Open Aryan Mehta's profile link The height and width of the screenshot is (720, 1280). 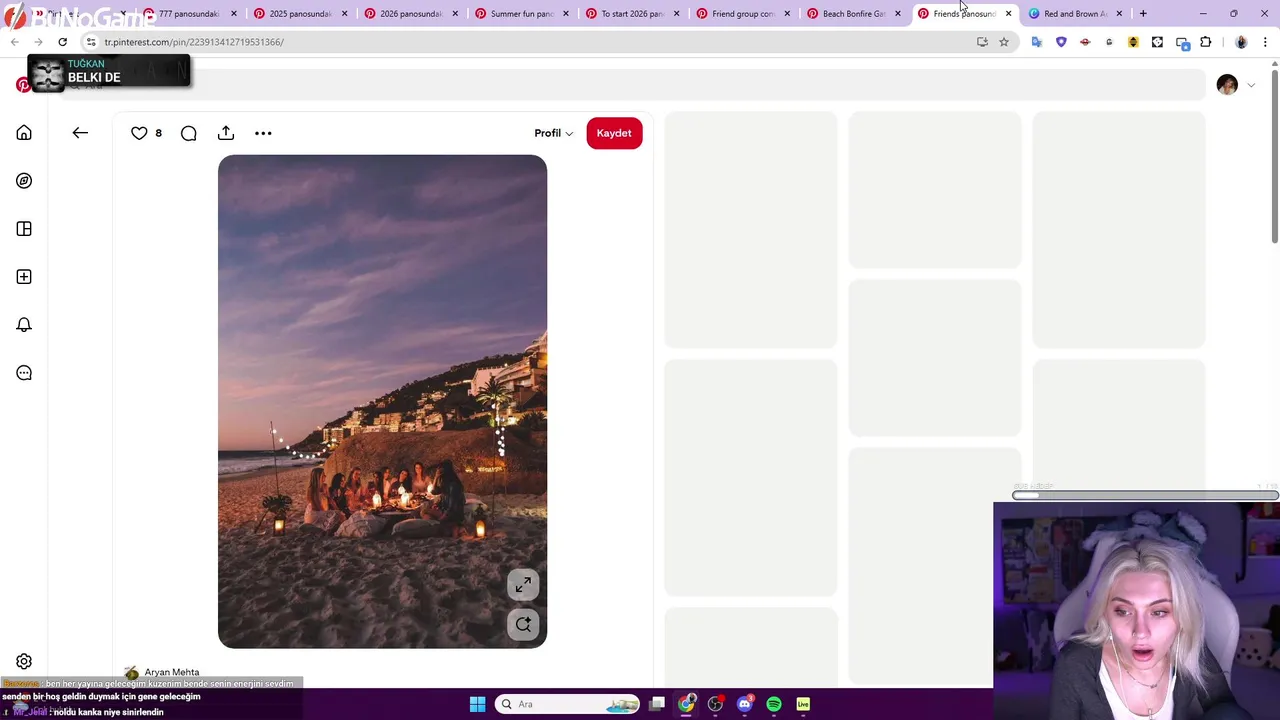point(171,672)
